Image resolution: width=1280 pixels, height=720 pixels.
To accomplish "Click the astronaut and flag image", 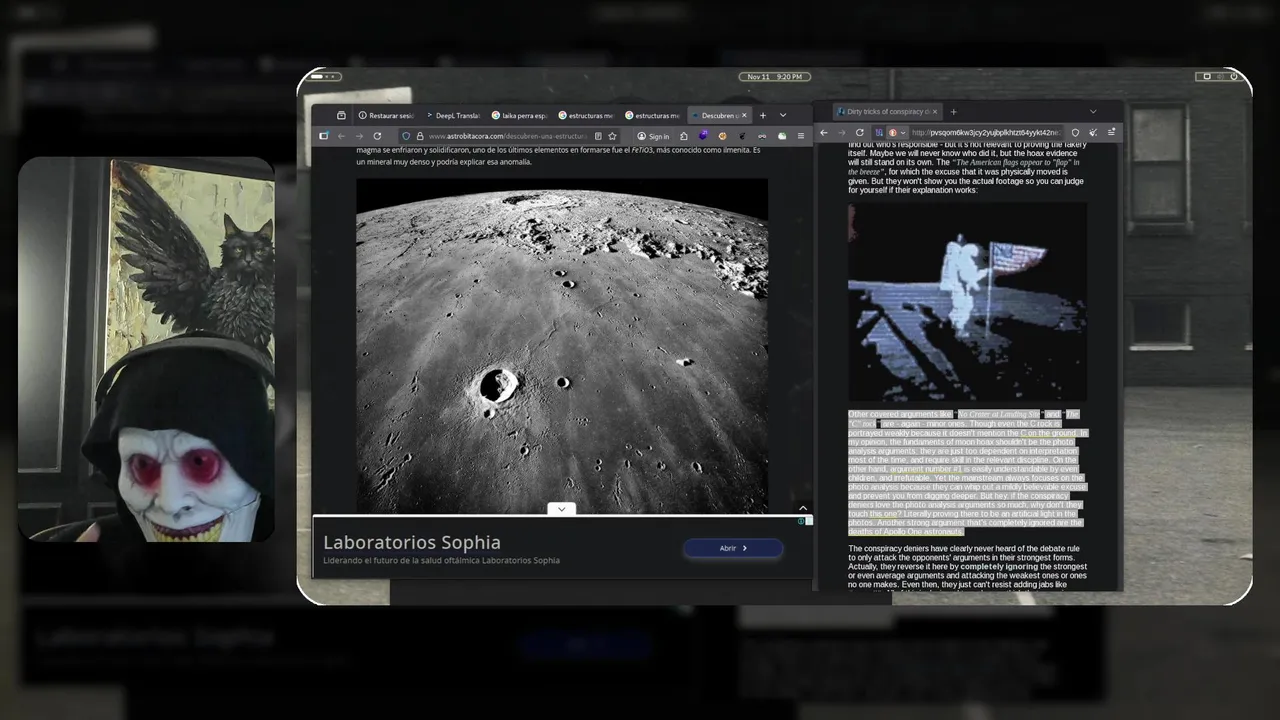I will [x=967, y=302].
